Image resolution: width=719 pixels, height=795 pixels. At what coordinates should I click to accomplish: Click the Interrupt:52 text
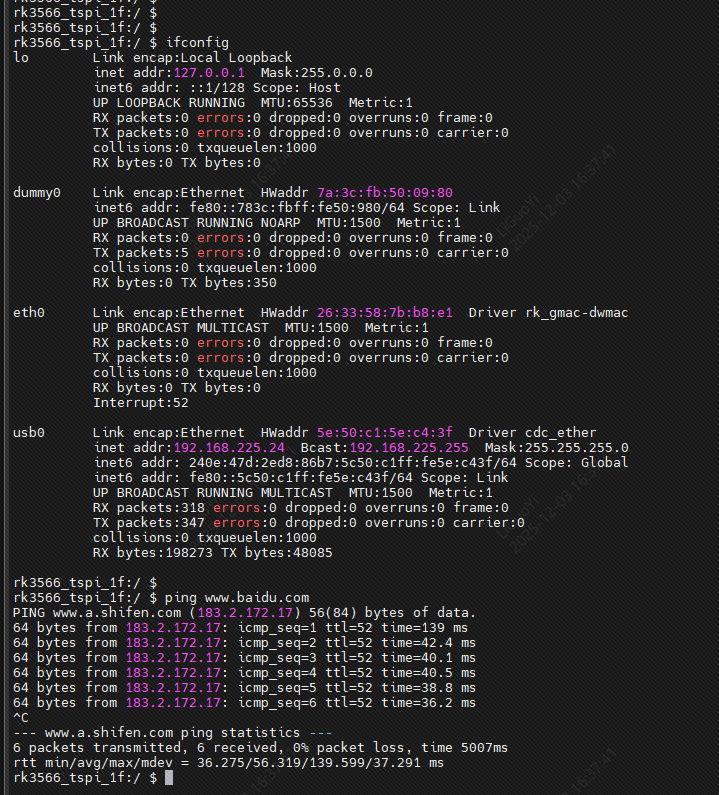pyautogui.click(x=141, y=403)
